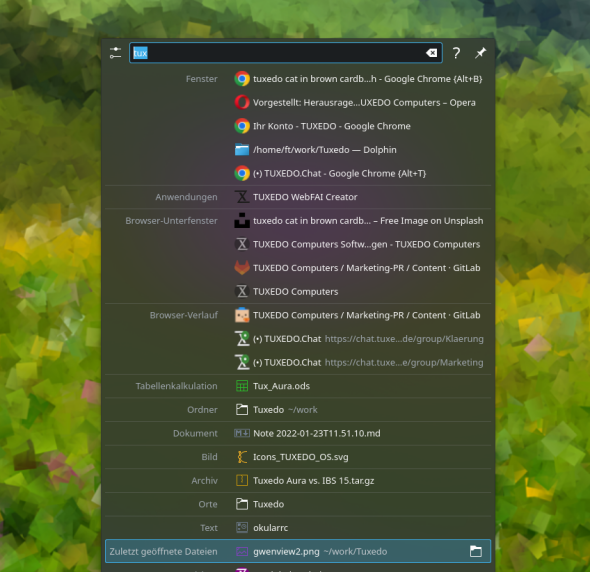Open the Tux_Aura.ods spreadsheet
Screen dimensions: 590x572
tap(298, 386)
